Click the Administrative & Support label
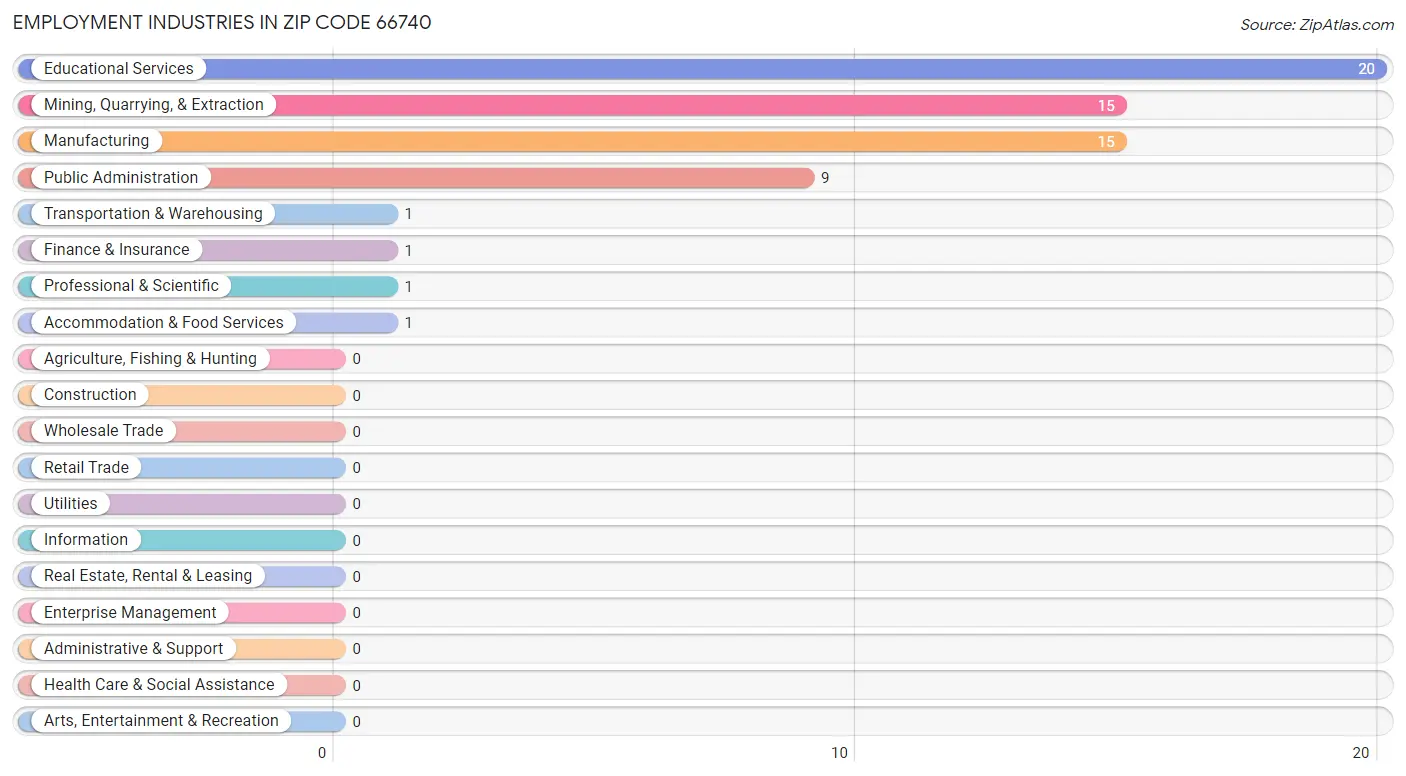Image resolution: width=1406 pixels, height=776 pixels. (x=133, y=649)
